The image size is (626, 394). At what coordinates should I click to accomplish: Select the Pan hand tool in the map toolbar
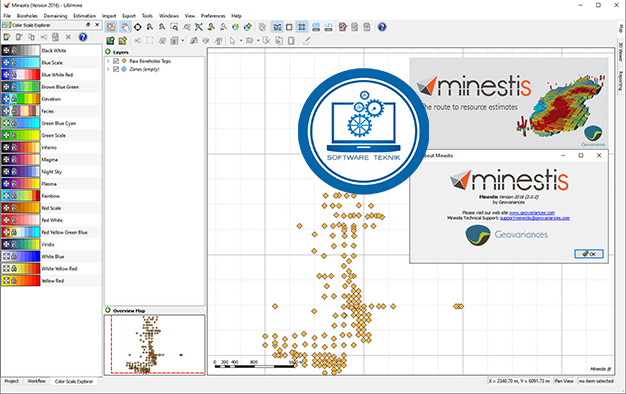(125, 27)
